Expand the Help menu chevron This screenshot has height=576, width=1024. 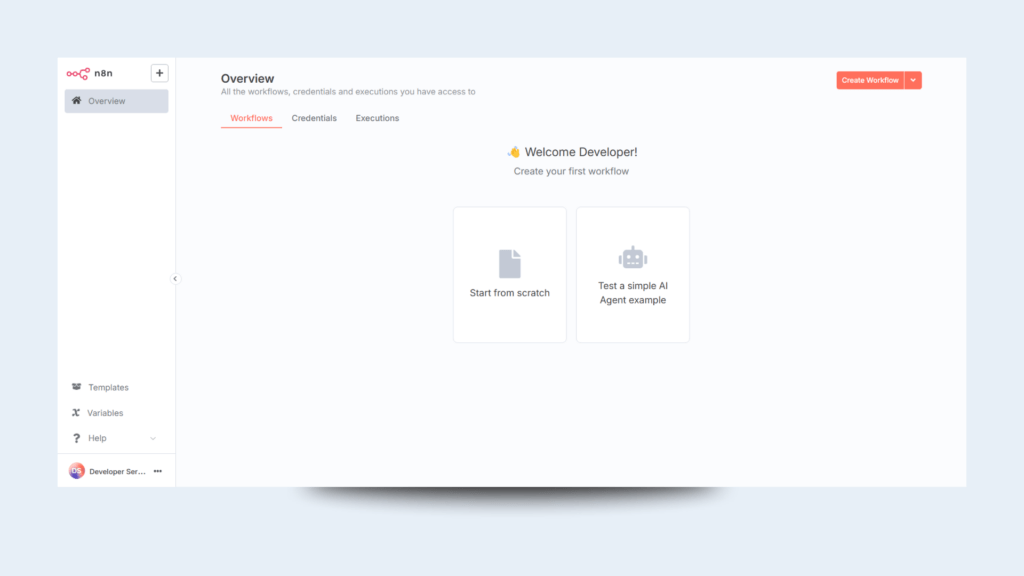[x=153, y=438]
